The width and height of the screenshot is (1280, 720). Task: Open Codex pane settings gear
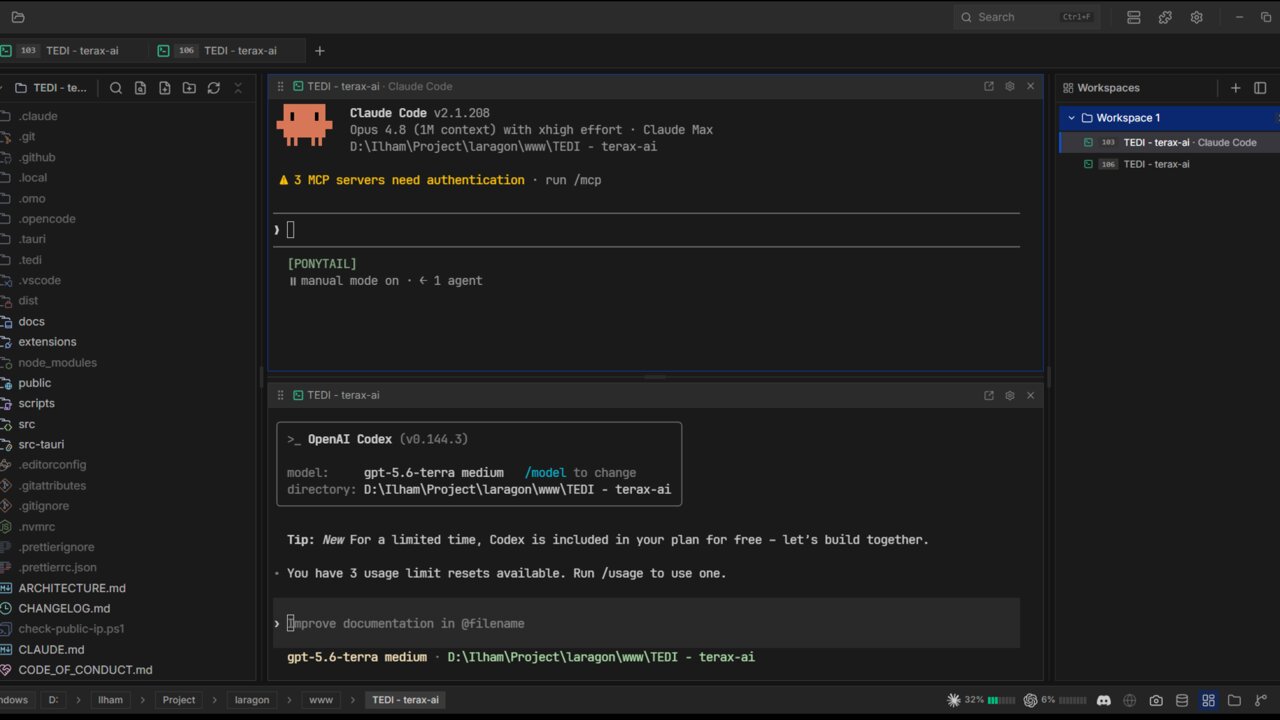pyautogui.click(x=1010, y=395)
